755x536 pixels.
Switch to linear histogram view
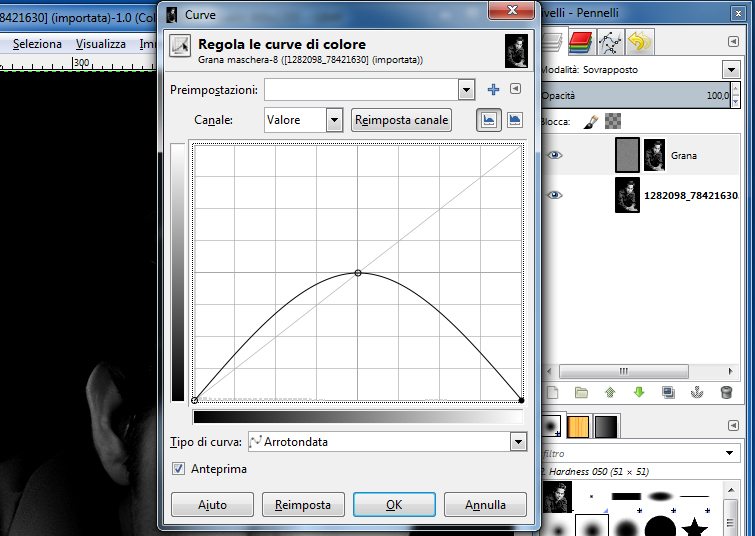[489, 120]
